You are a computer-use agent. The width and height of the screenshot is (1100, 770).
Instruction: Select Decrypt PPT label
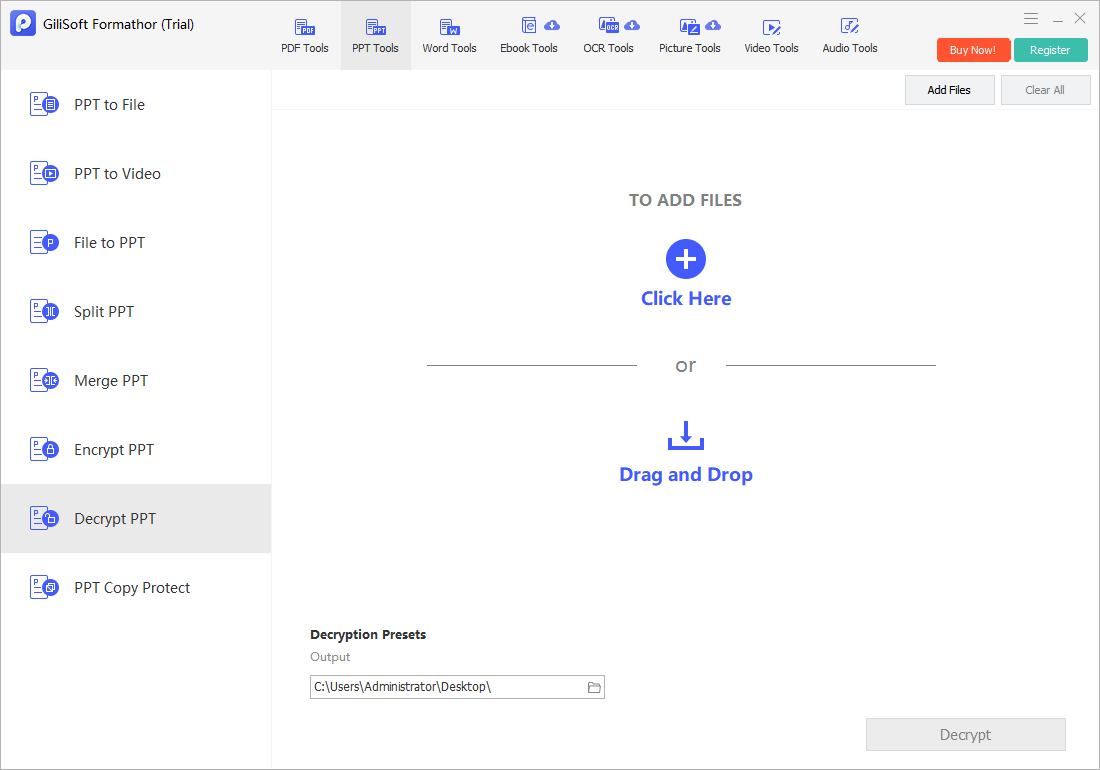115,518
